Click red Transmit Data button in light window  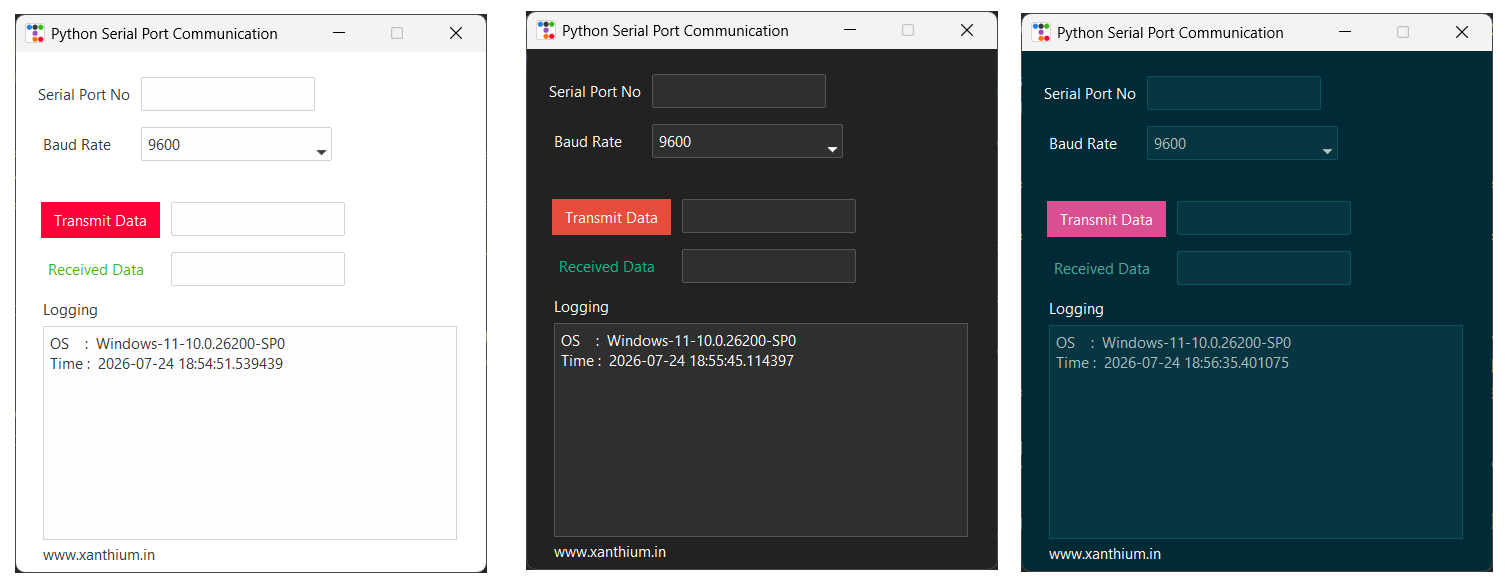pos(100,220)
